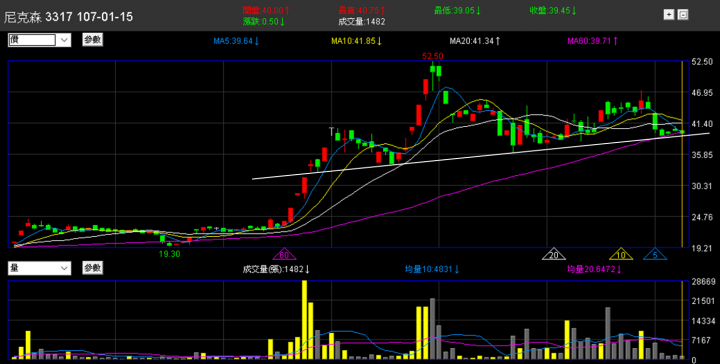Click the 21501 volume axis label
Viewport: 720px width, 364px height.
pos(702,301)
